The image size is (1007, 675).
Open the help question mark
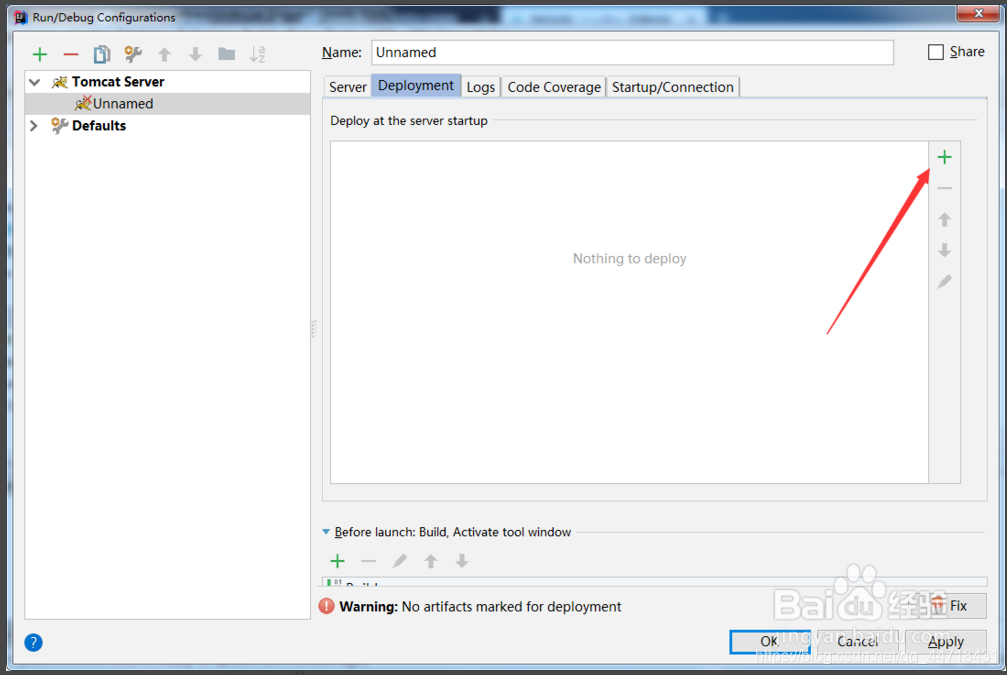33,642
